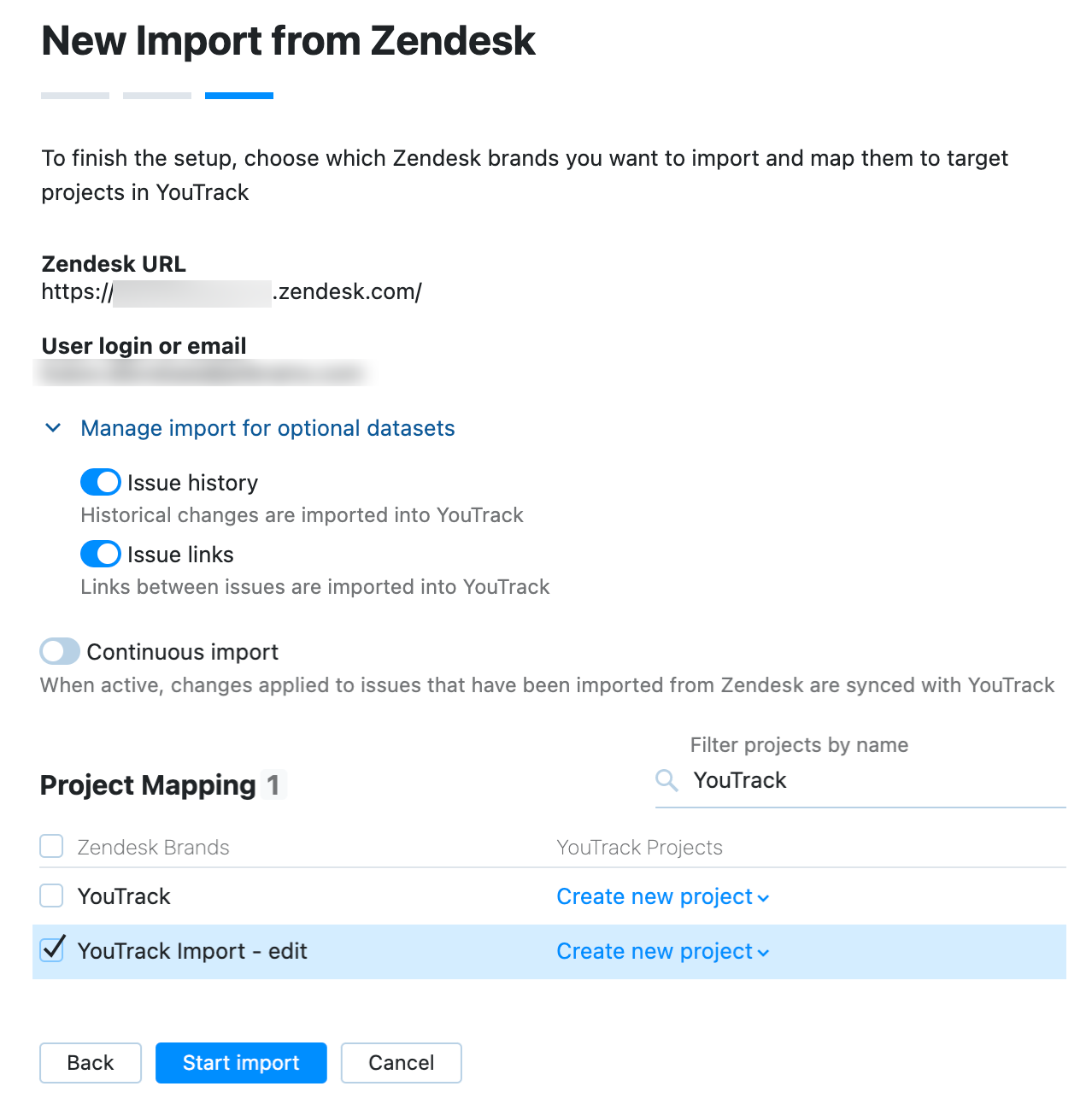Enable the Continuous import toggle
The width and height of the screenshot is (1092, 1104).
(x=58, y=651)
